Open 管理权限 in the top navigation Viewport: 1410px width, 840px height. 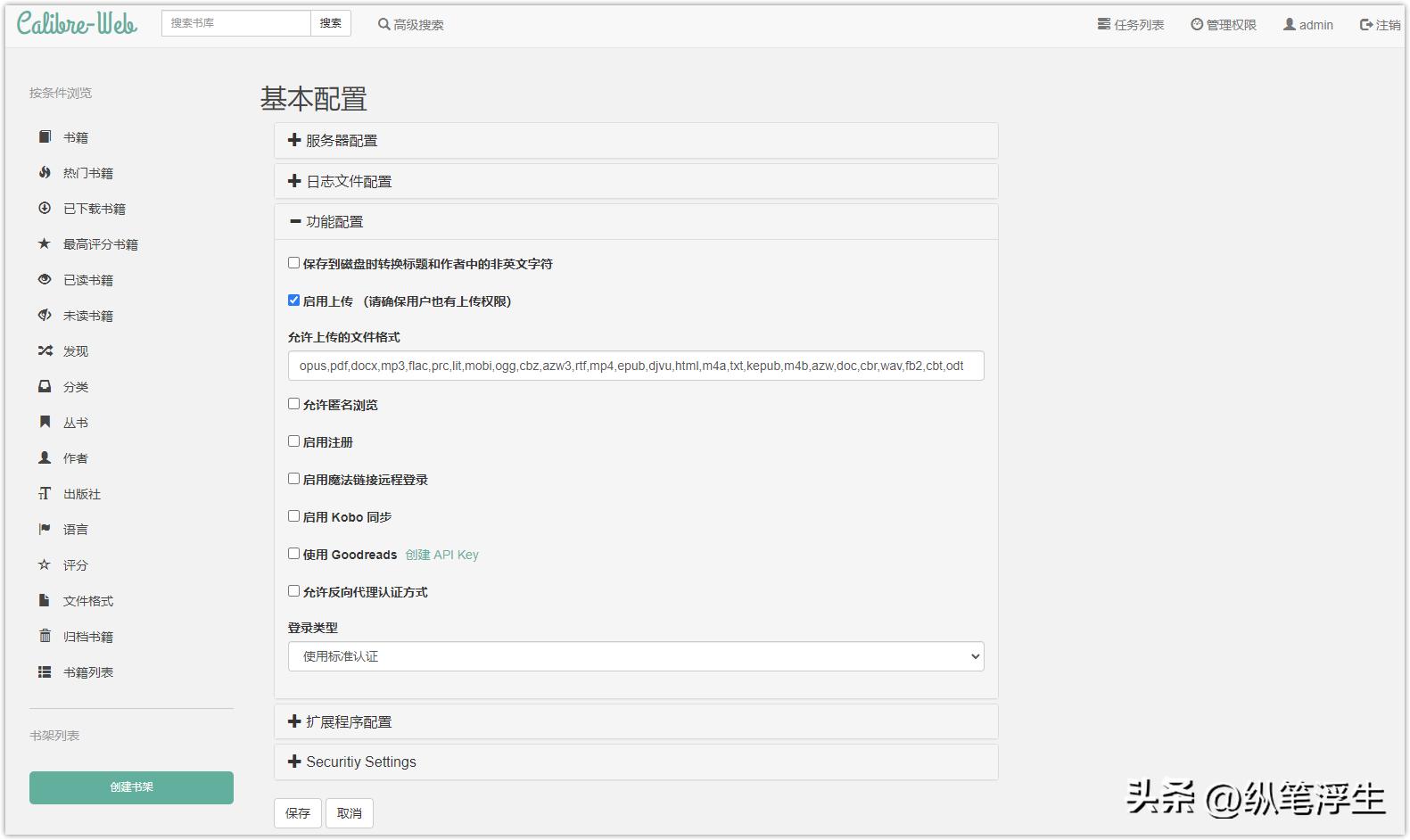(1224, 24)
